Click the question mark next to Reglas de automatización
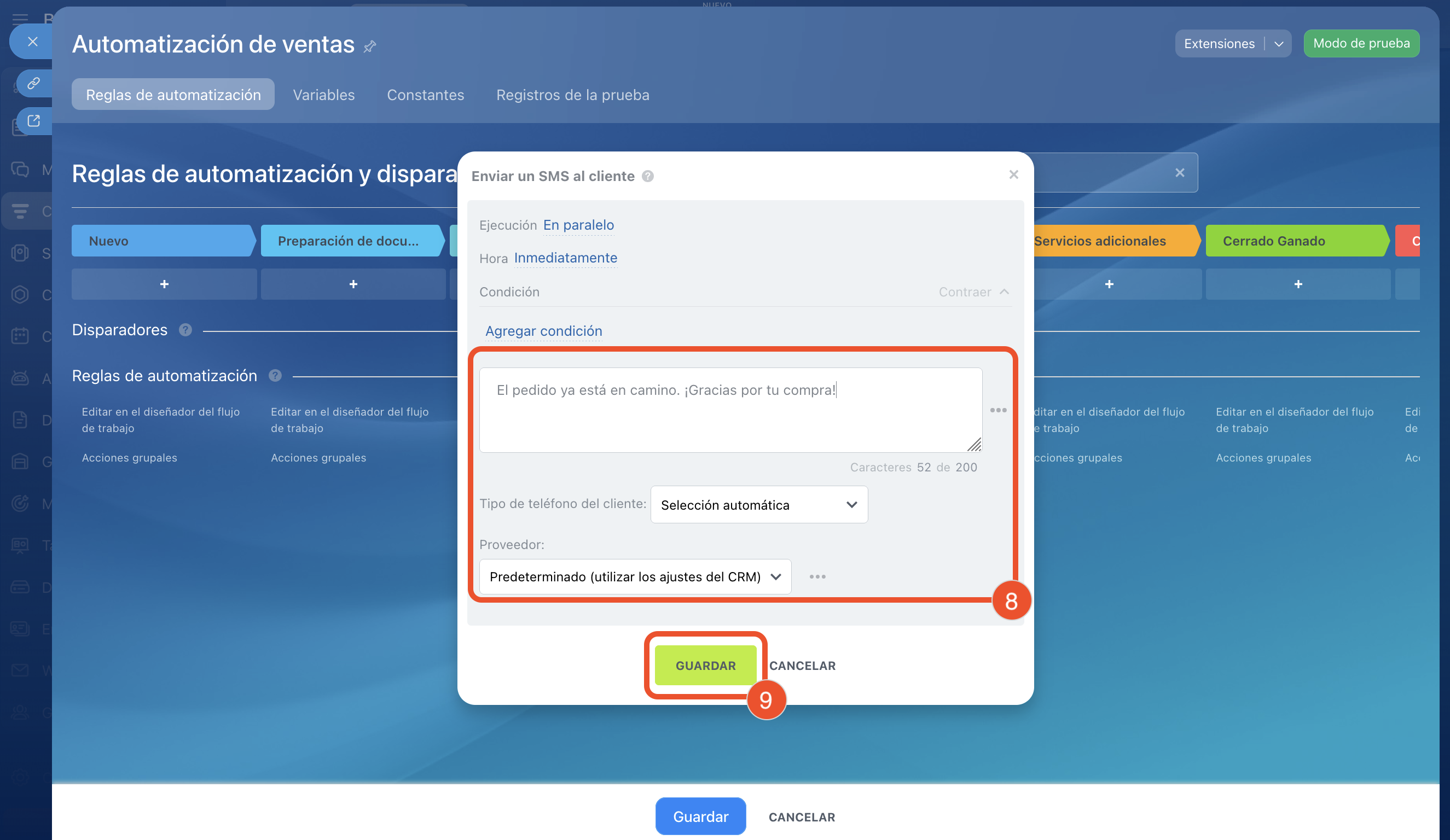The height and width of the screenshot is (840, 1450). pos(275,376)
